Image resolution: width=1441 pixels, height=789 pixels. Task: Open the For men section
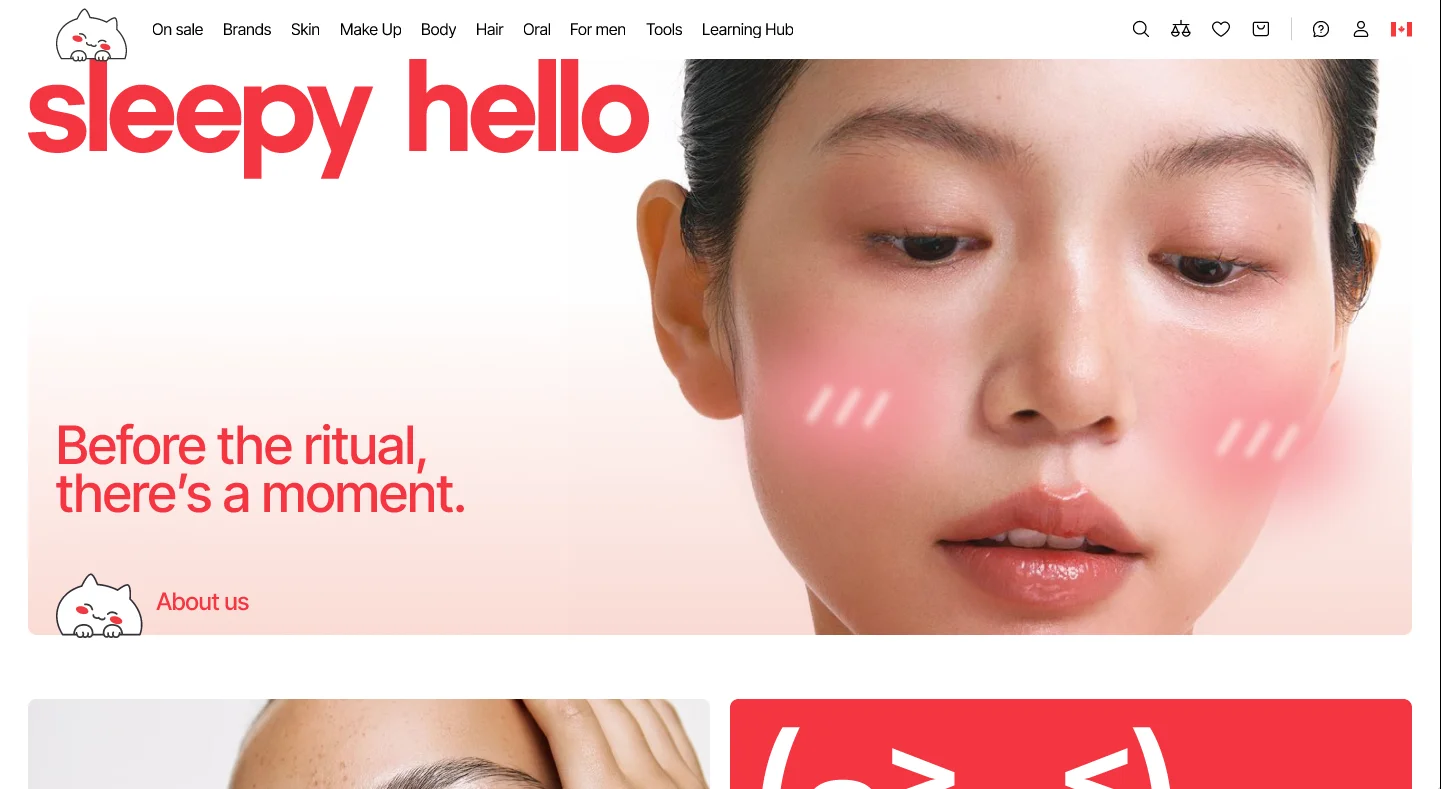coord(598,30)
